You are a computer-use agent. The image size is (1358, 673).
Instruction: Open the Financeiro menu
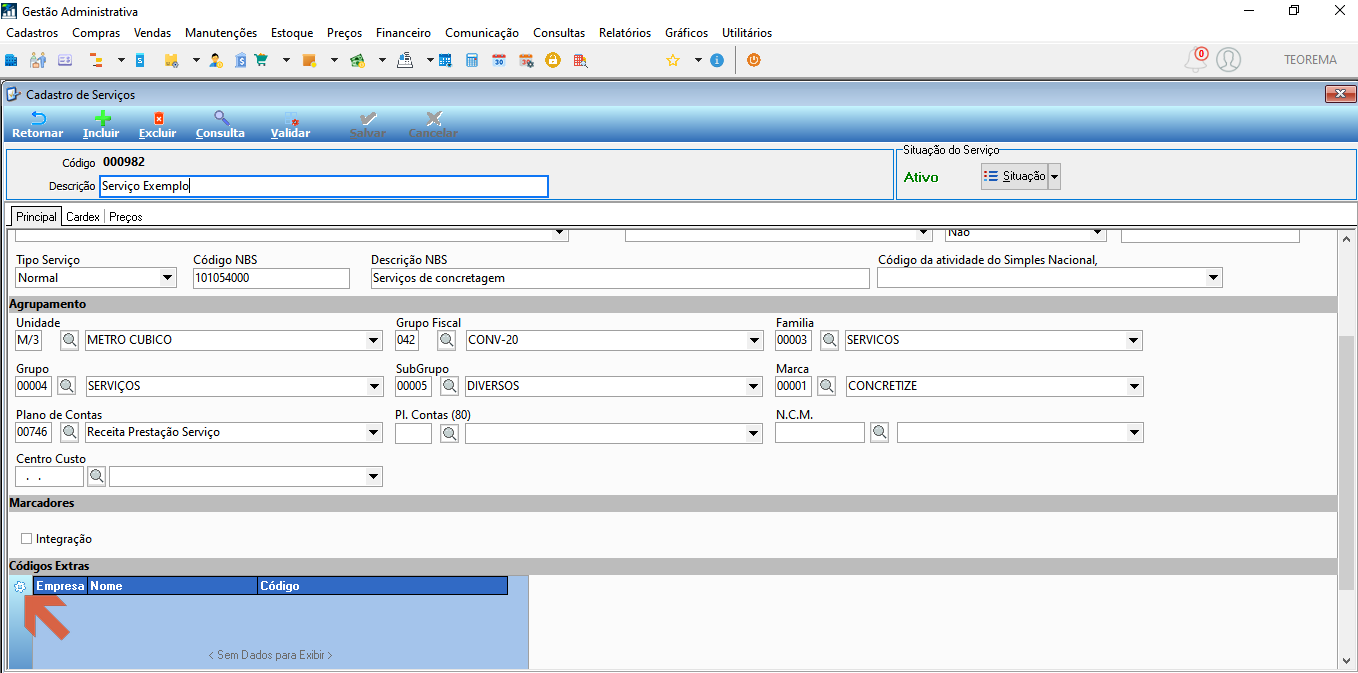(x=404, y=33)
